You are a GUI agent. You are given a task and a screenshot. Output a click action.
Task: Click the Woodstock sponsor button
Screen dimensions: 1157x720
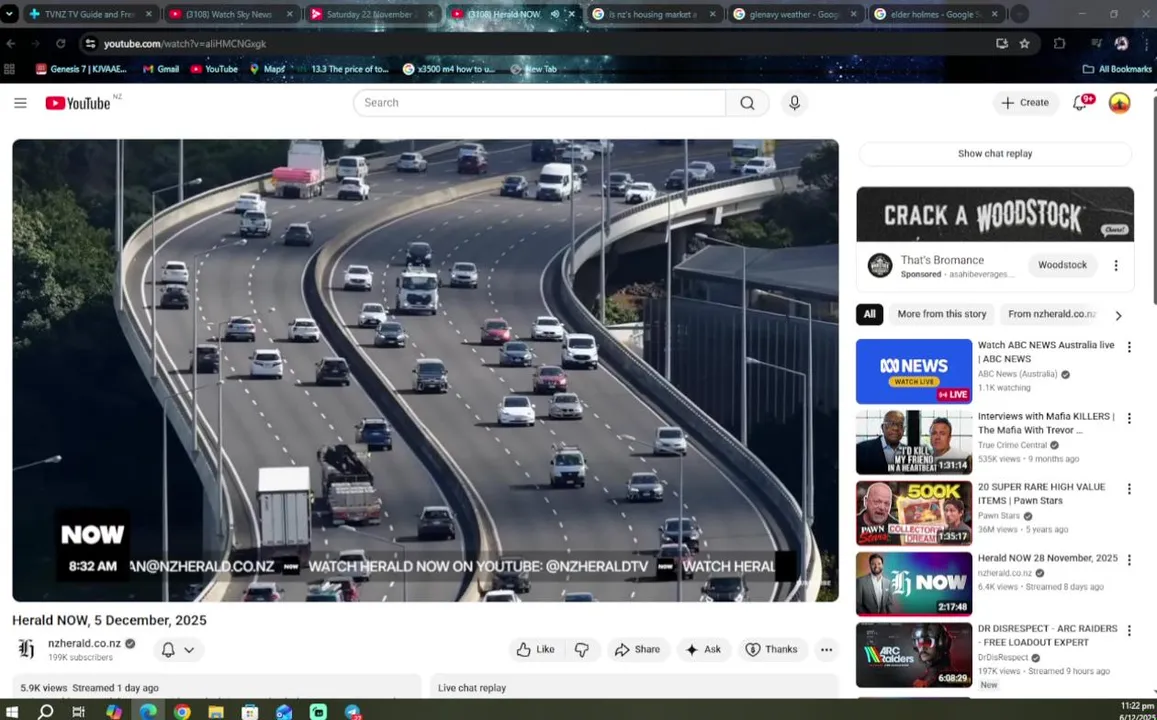[1062, 265]
